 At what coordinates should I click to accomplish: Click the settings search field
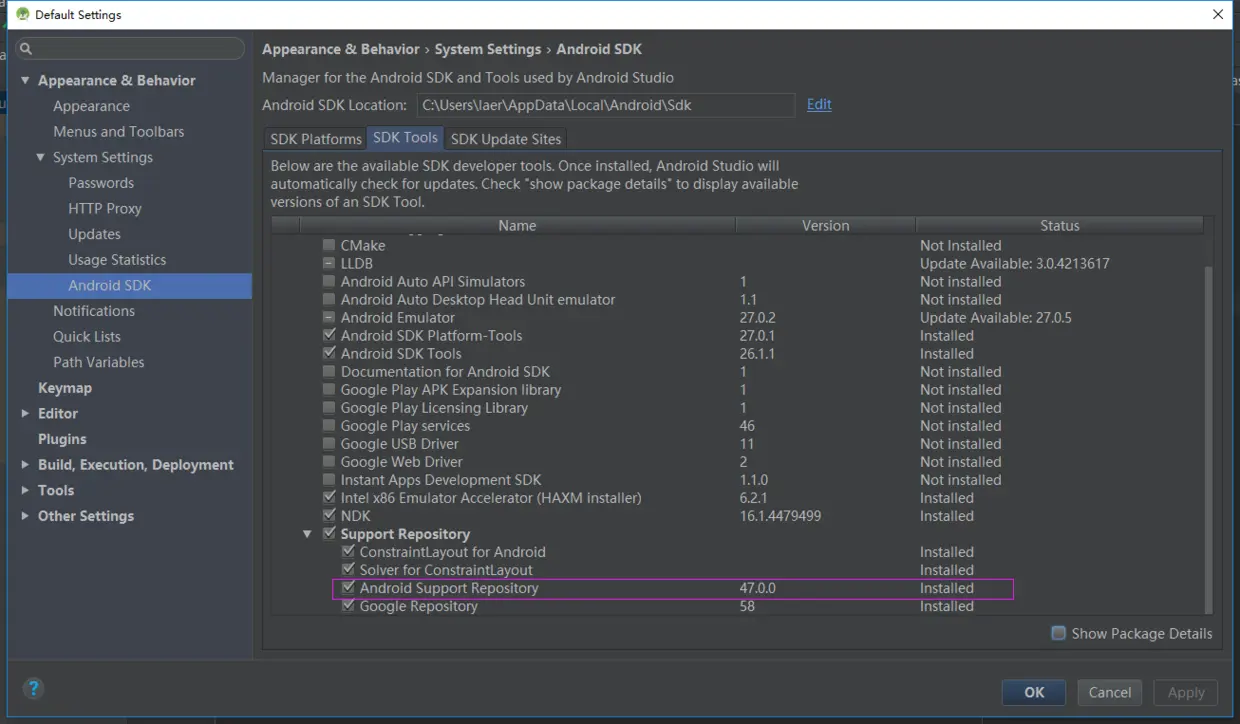(x=130, y=48)
